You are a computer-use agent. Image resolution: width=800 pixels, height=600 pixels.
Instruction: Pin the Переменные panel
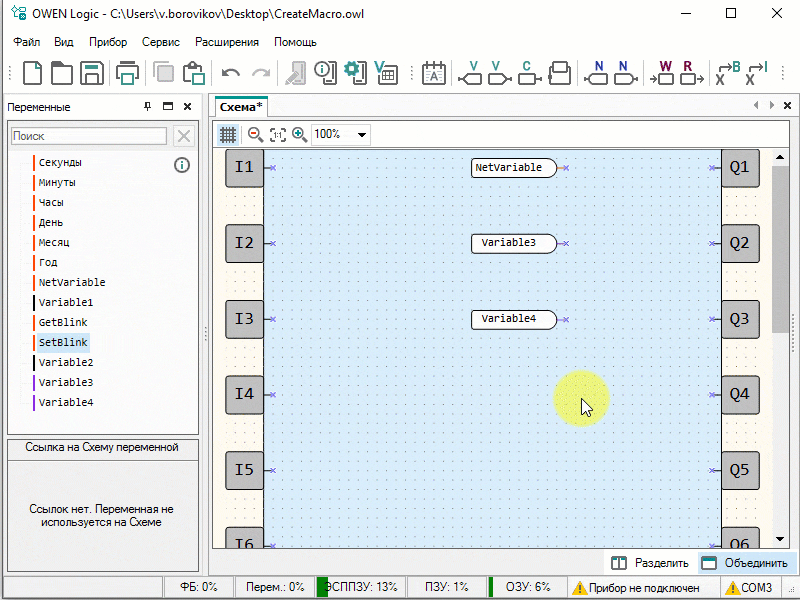[148, 107]
